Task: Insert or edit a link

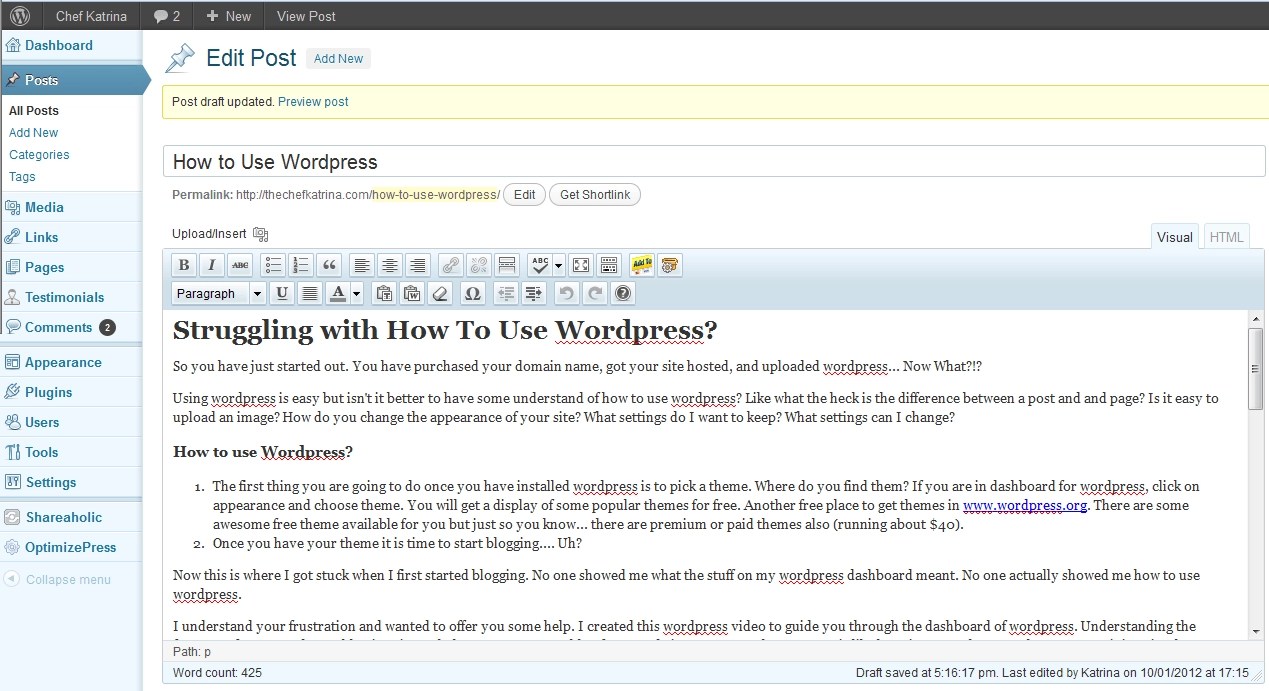Action: click(451, 265)
